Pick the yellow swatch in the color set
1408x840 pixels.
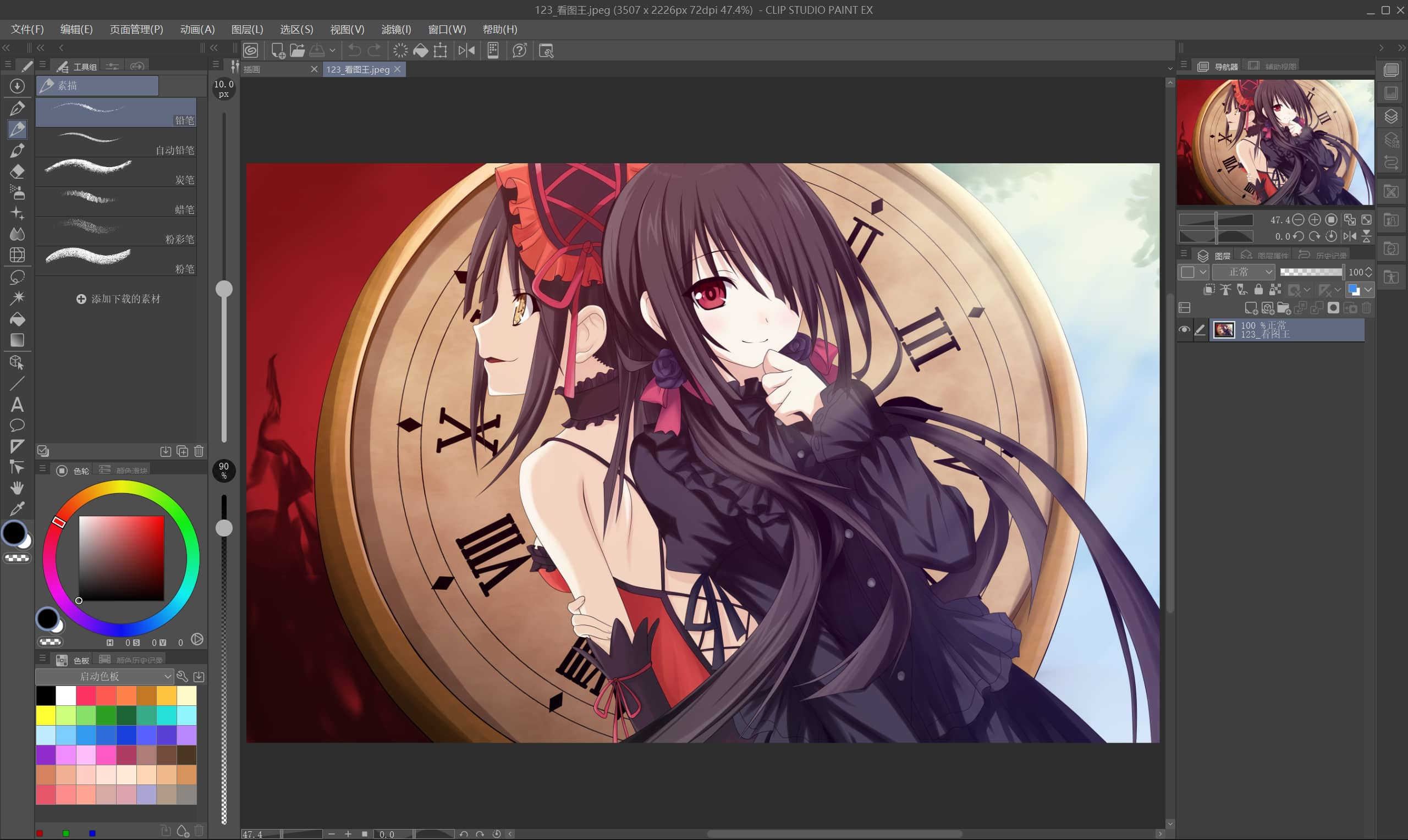coord(46,715)
